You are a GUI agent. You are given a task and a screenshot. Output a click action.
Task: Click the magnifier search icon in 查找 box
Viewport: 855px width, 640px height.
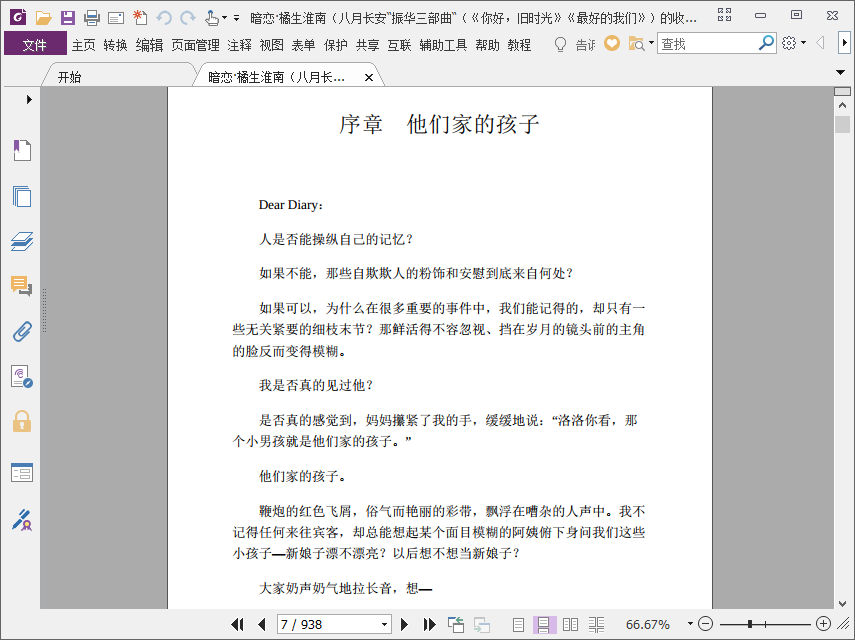[766, 43]
